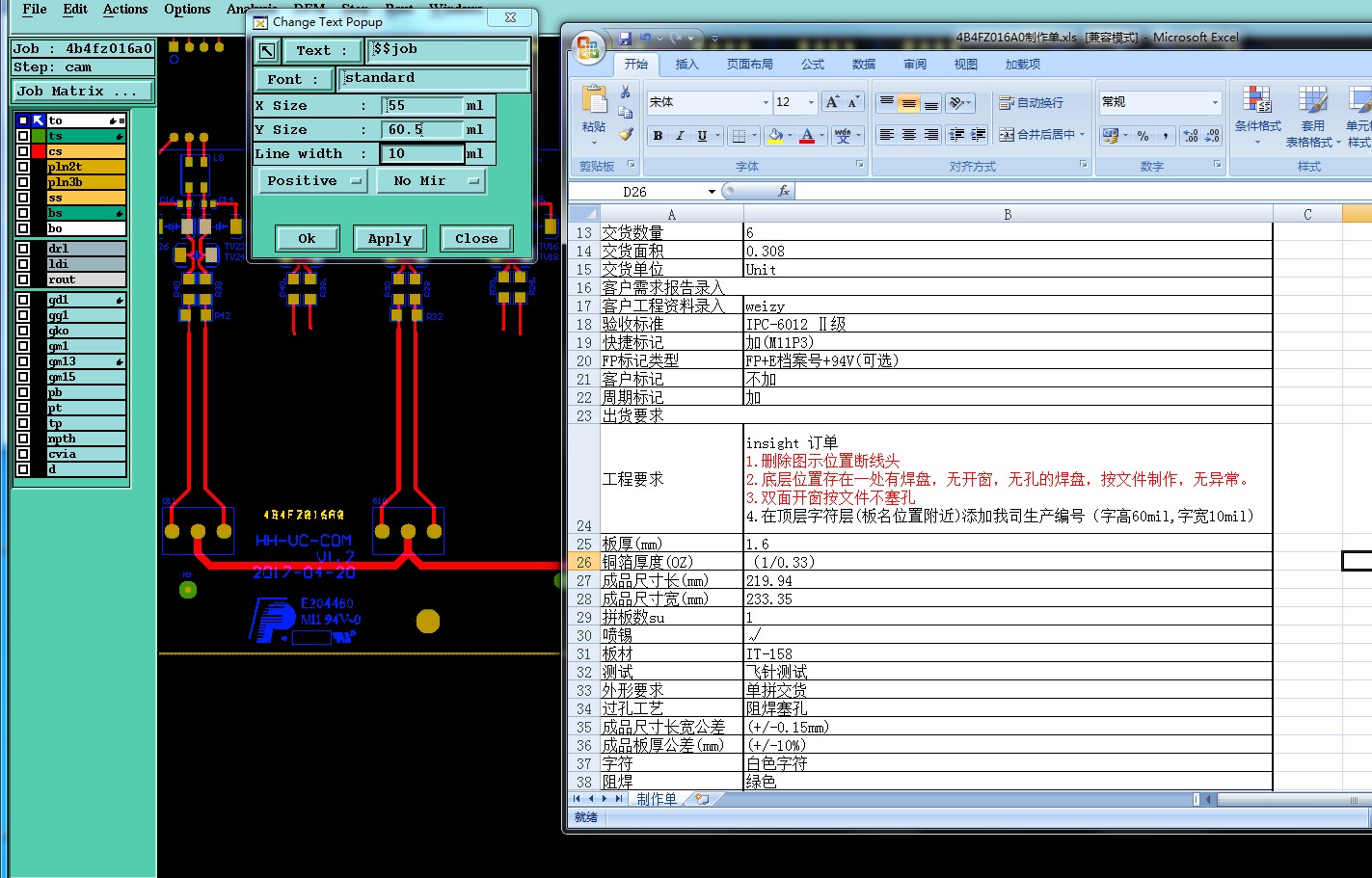Expand the Quick Access Toolbar customize arrow
Image resolution: width=1372 pixels, height=878 pixels.
click(x=714, y=39)
